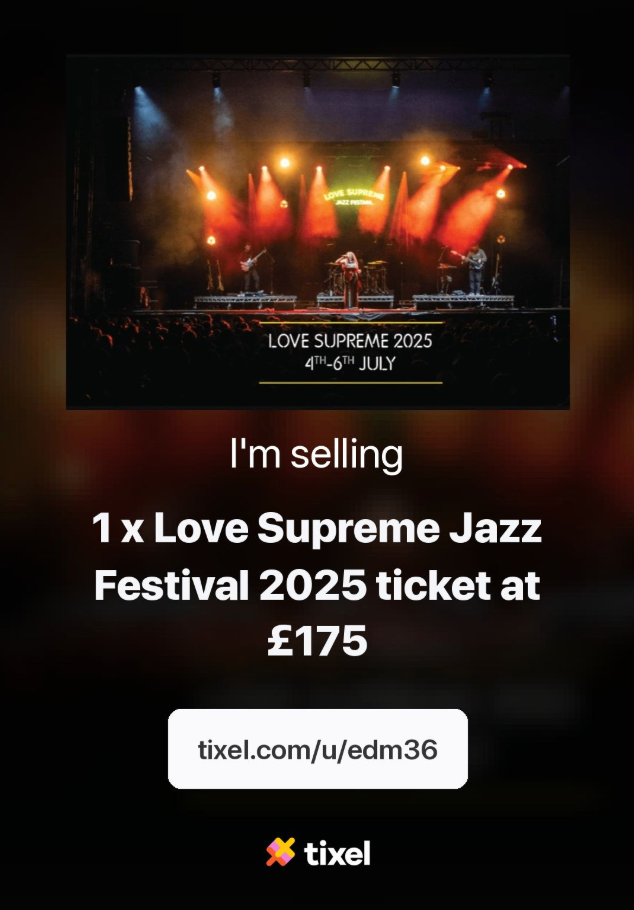Click the tixel X-shaped logo icon
This screenshot has height=910, width=634.
tap(281, 852)
